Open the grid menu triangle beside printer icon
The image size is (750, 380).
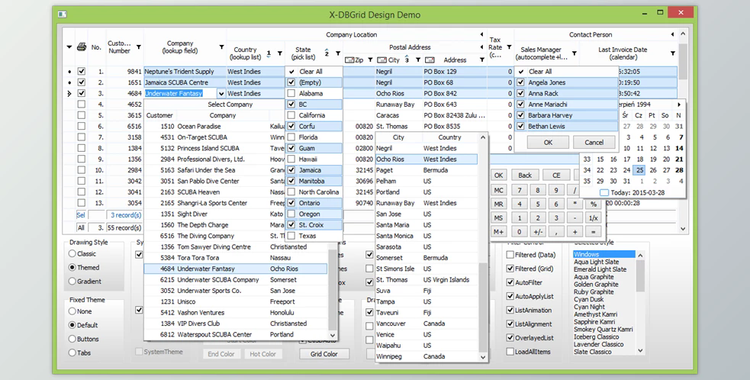[x=69, y=47]
